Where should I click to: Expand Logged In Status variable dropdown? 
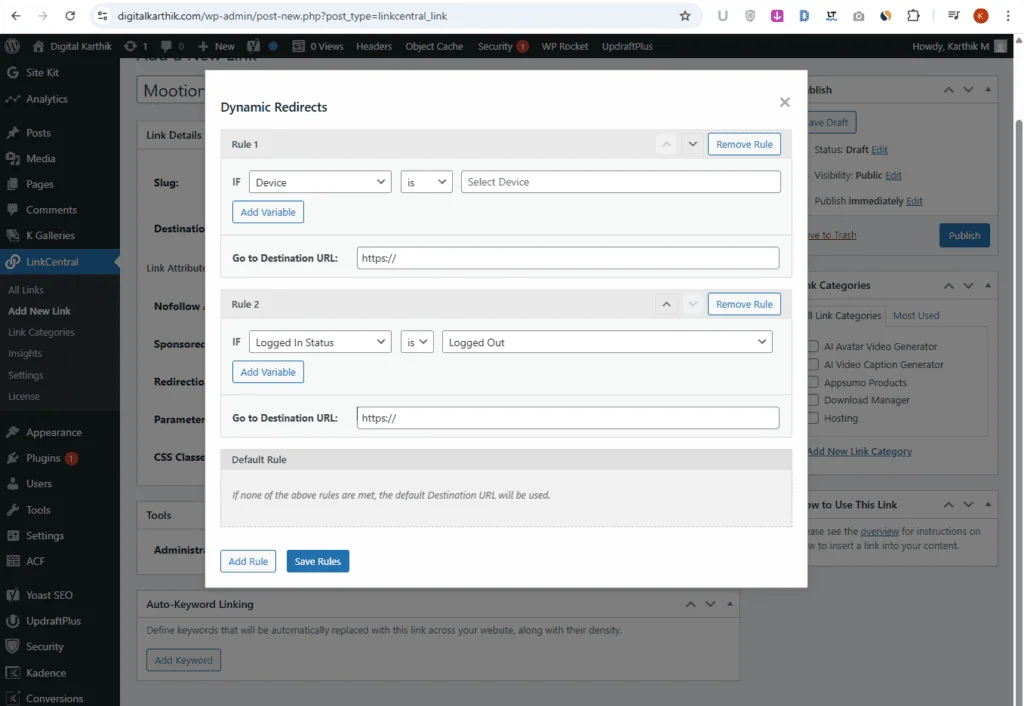click(320, 342)
